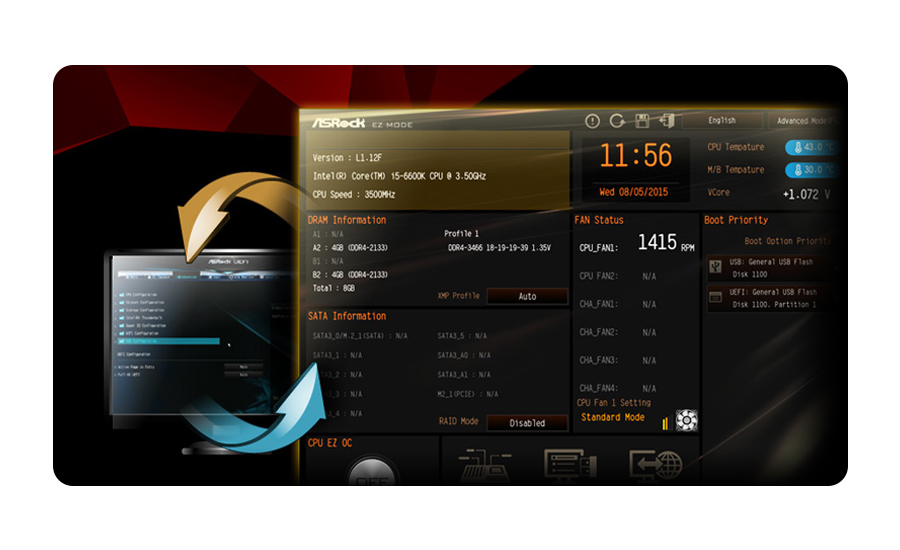Click the SATA3_A0 : N/A entry
This screenshot has width=900, height=550.
pyautogui.click(x=464, y=355)
